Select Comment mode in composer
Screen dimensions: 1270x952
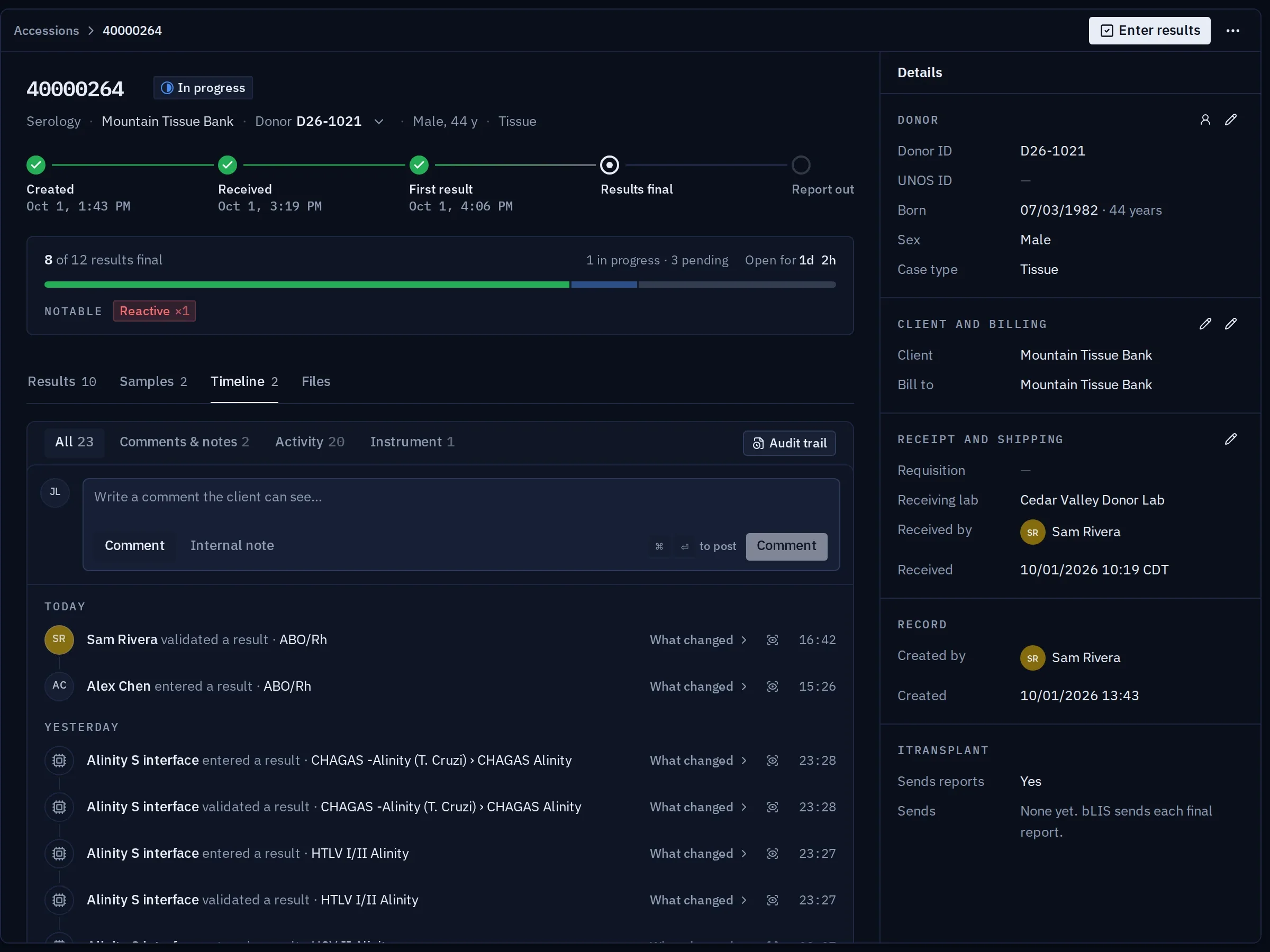coord(134,545)
